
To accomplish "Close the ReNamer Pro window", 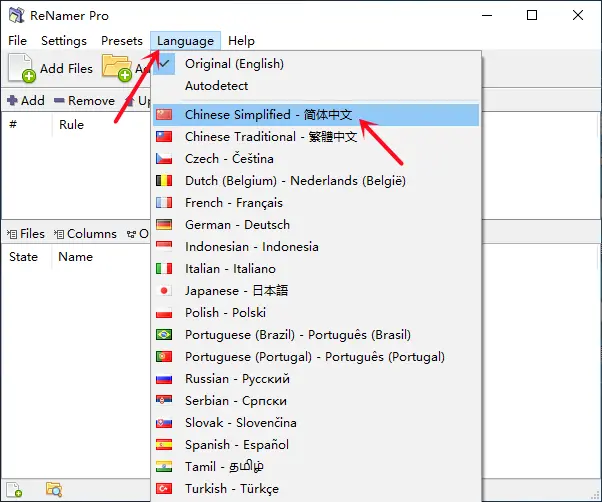I will click(x=578, y=15).
